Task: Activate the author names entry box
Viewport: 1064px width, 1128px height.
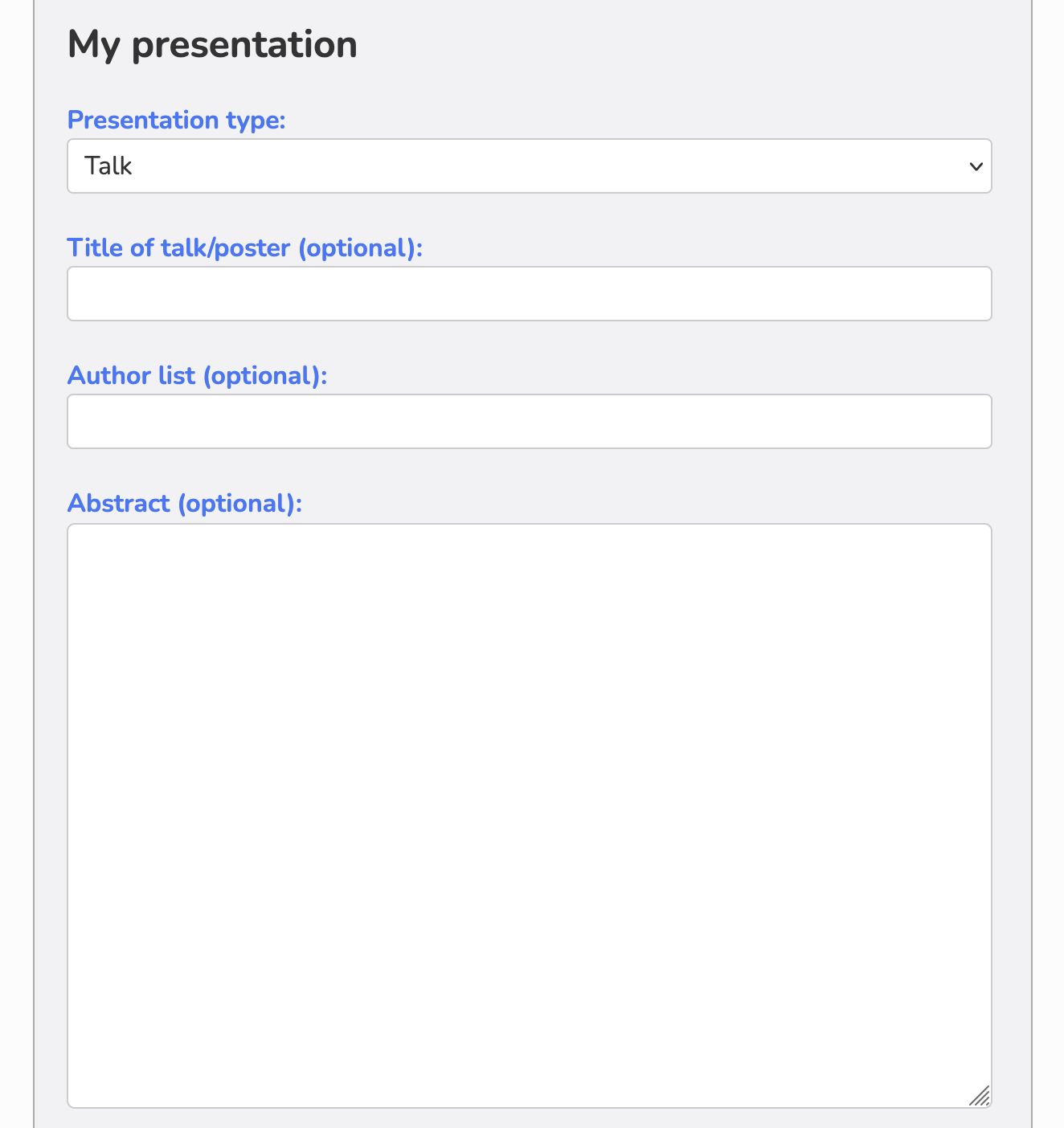Action: click(530, 422)
